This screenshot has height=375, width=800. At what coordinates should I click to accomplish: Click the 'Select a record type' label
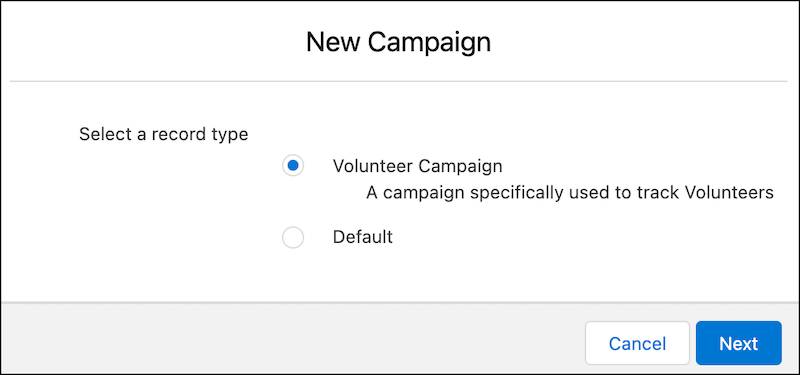pos(164,134)
